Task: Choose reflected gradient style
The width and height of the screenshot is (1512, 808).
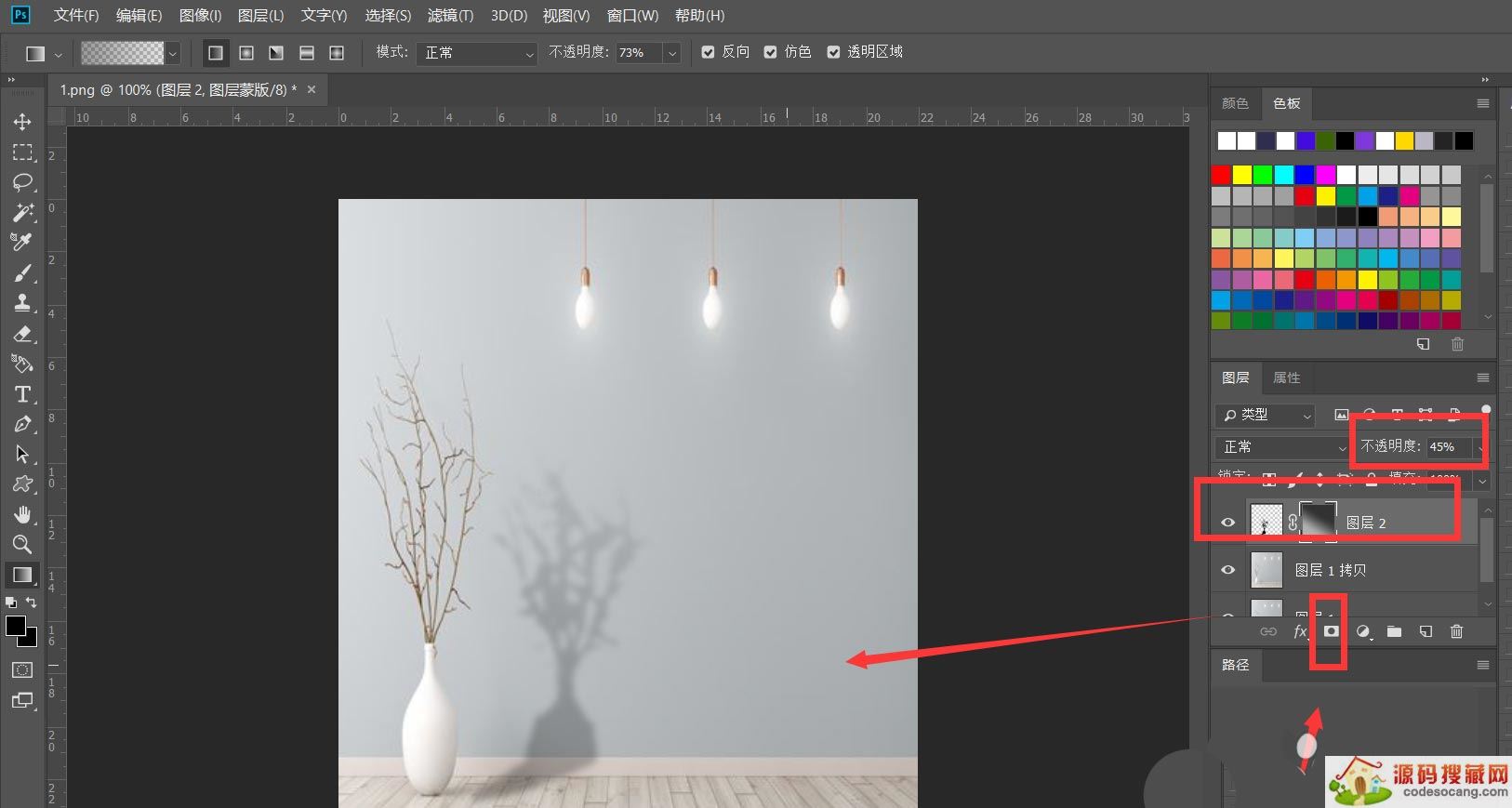Action: coord(307,53)
